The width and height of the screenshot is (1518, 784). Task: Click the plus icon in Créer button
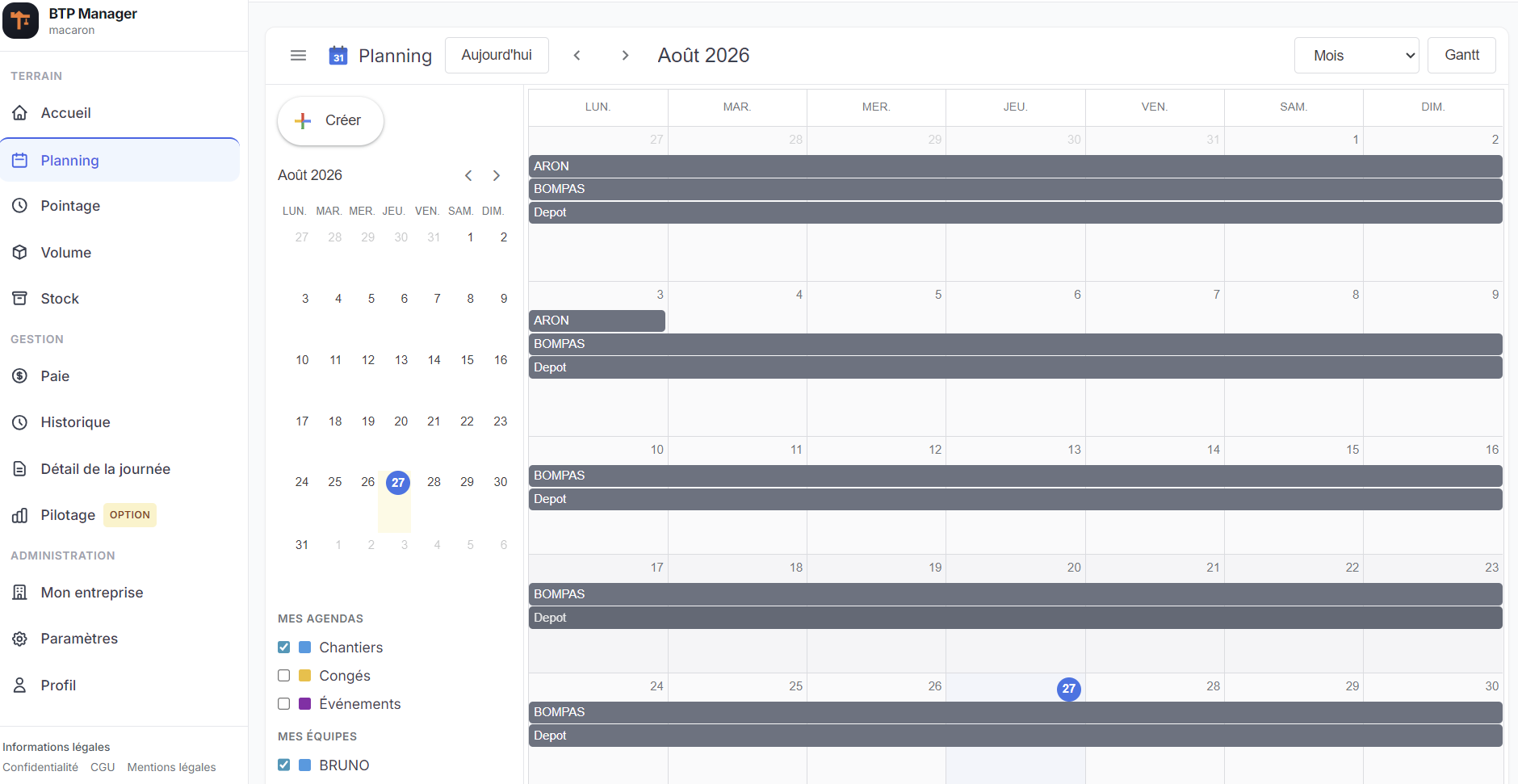pyautogui.click(x=303, y=121)
